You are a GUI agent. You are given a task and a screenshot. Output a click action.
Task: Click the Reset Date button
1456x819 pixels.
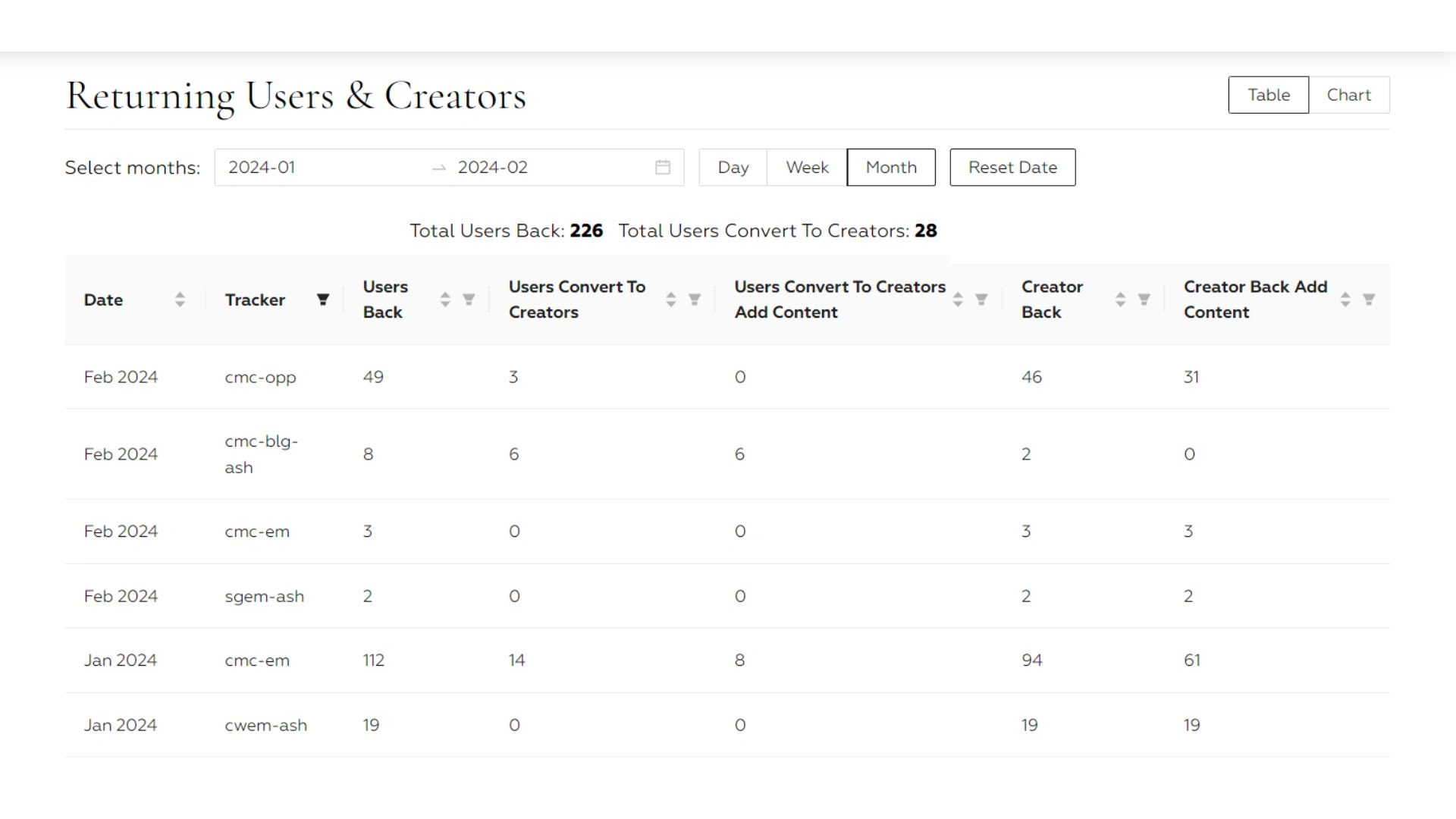click(1012, 168)
